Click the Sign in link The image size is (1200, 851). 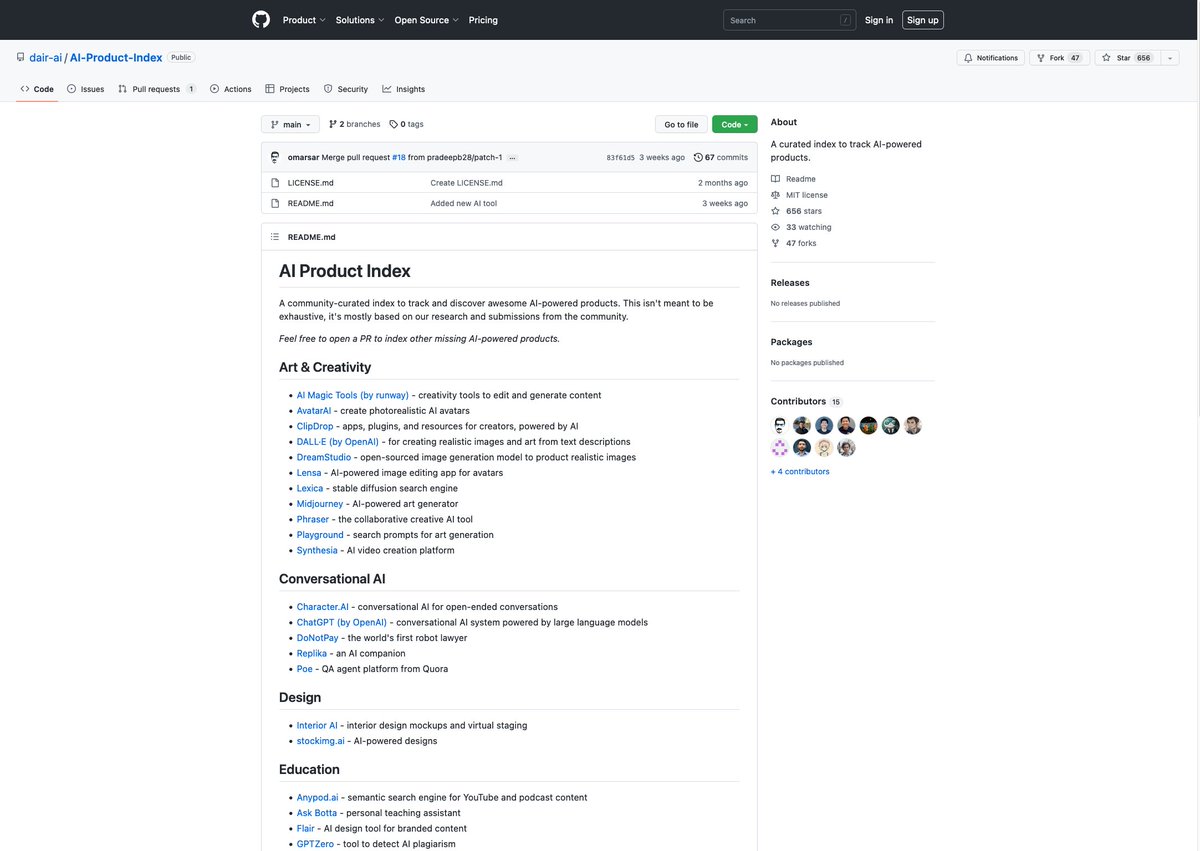click(879, 20)
